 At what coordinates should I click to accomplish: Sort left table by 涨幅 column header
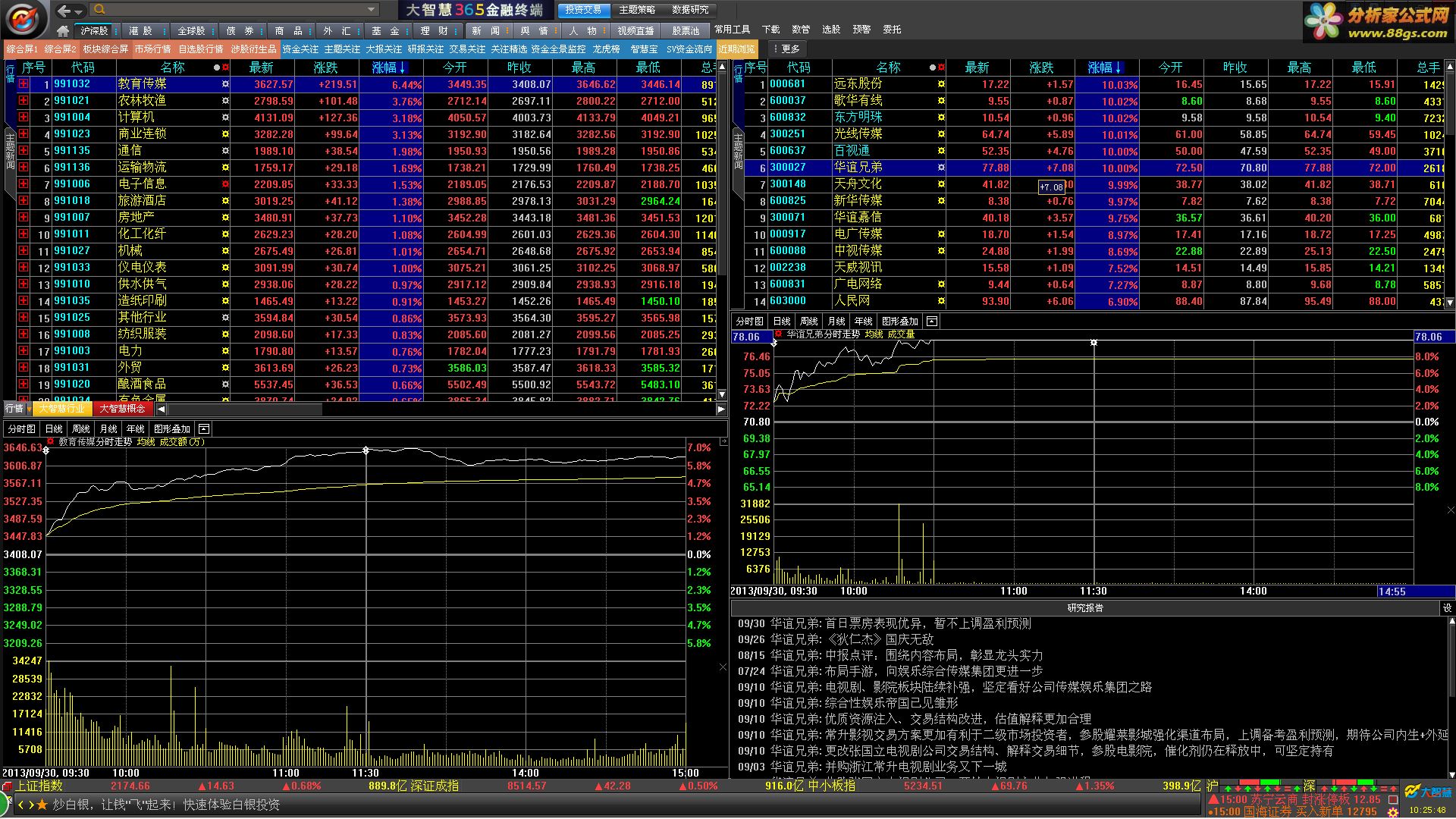coord(389,67)
